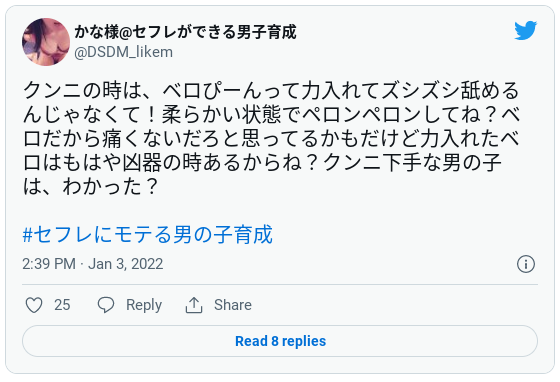Click the like count 25
The image size is (560, 382).
62,305
